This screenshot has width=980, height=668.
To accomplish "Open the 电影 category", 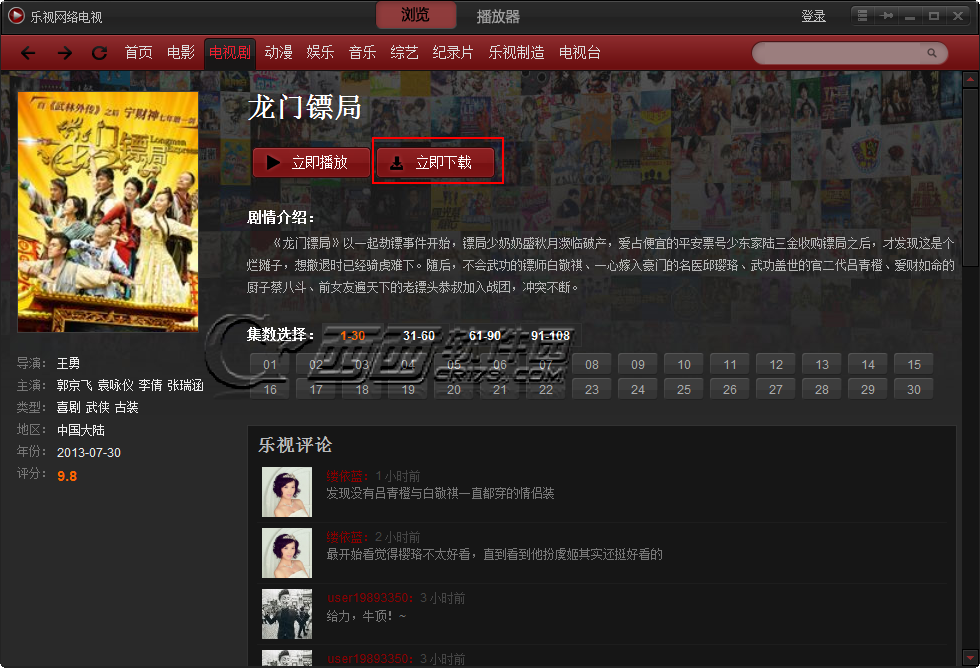I will click(x=181, y=52).
